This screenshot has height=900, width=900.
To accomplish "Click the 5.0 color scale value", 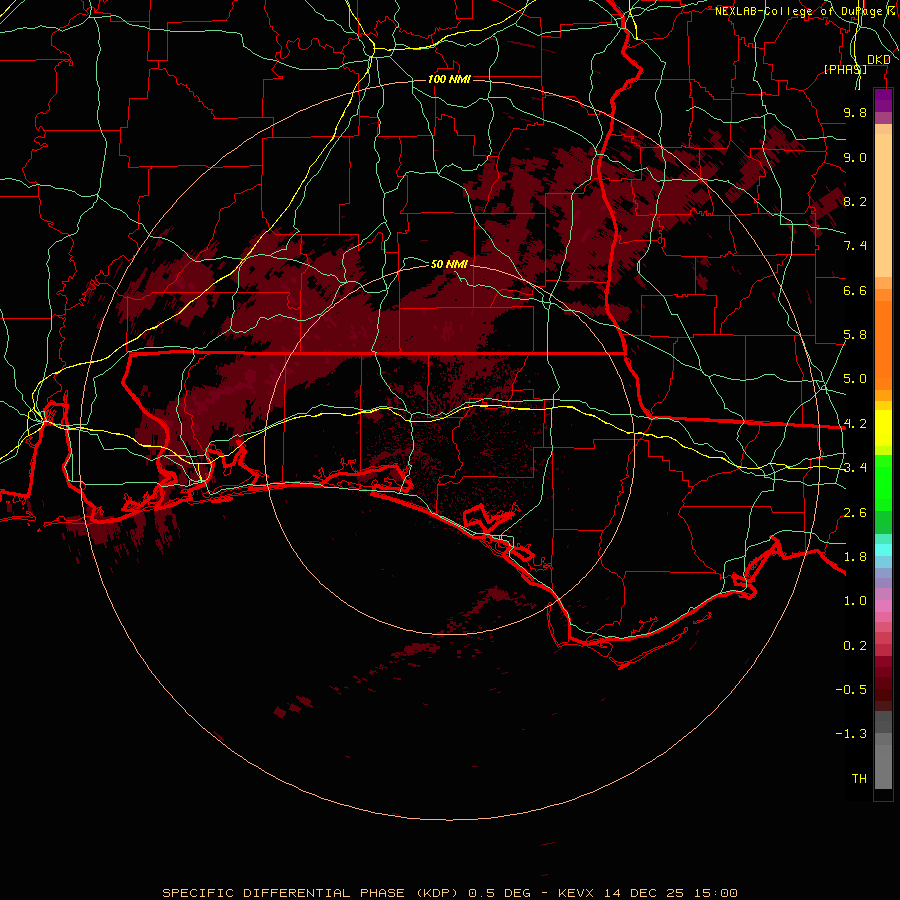I will click(x=855, y=379).
